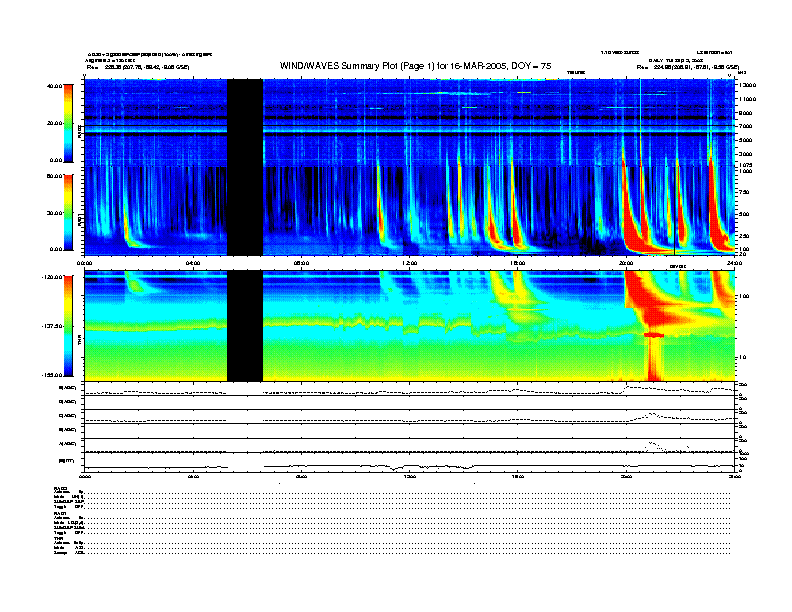Screen dimensions: 792x612
Task: Click 04:00 label under the RAD1 spectrogram
Action: (193, 263)
